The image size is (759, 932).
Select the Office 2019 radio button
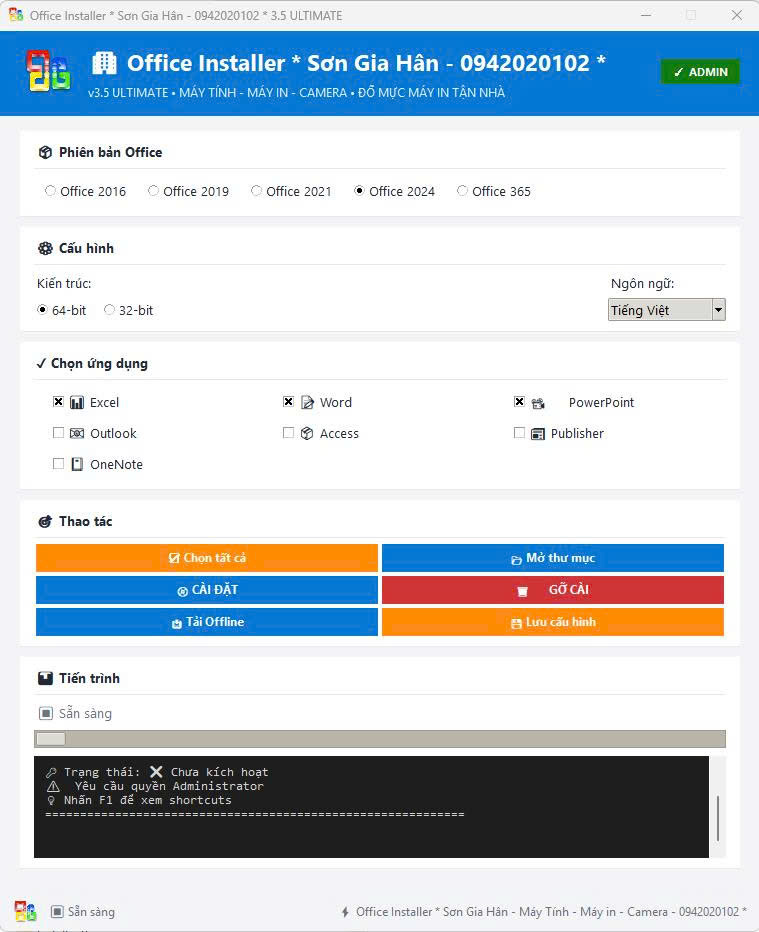tap(153, 191)
